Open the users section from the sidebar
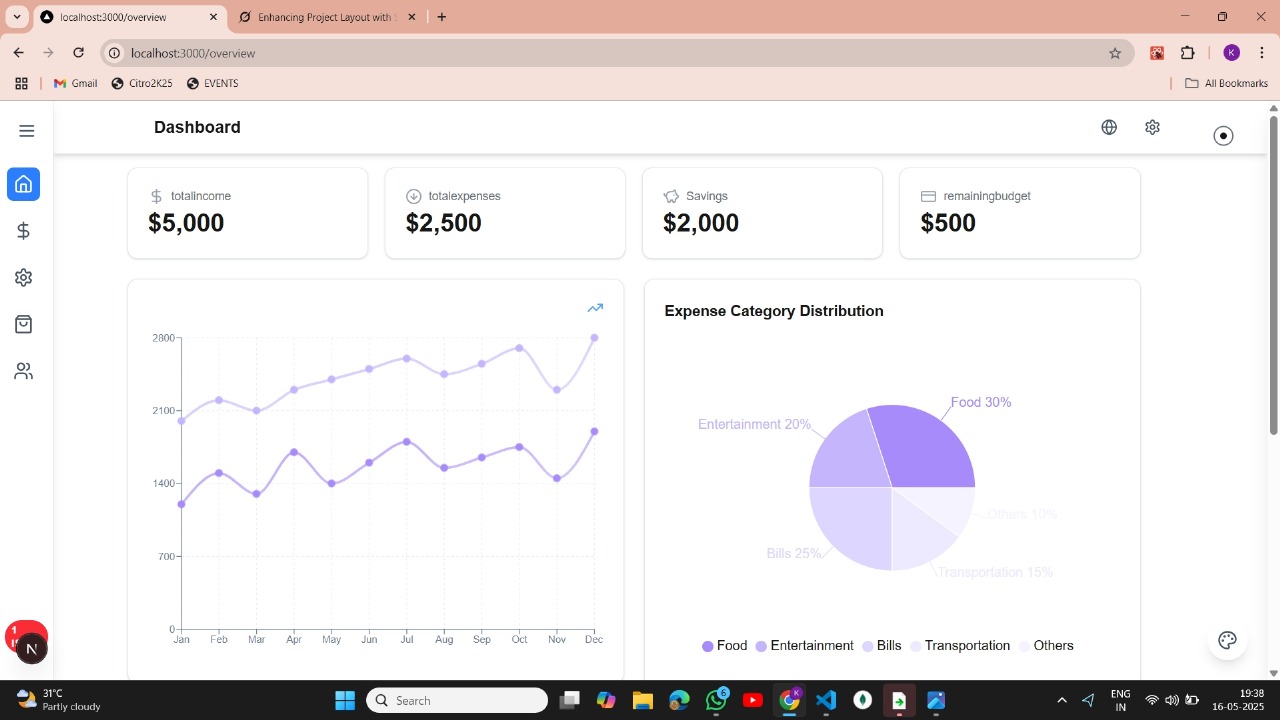Image resolution: width=1280 pixels, height=720 pixels. coord(23,371)
